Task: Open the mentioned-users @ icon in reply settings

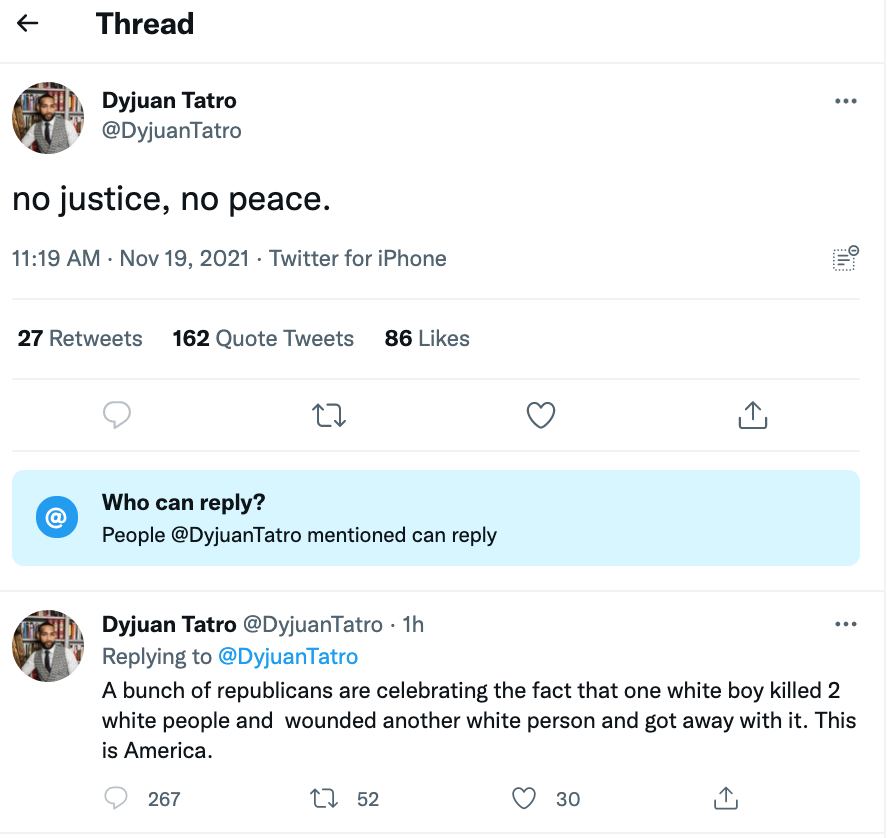Action: [57, 516]
